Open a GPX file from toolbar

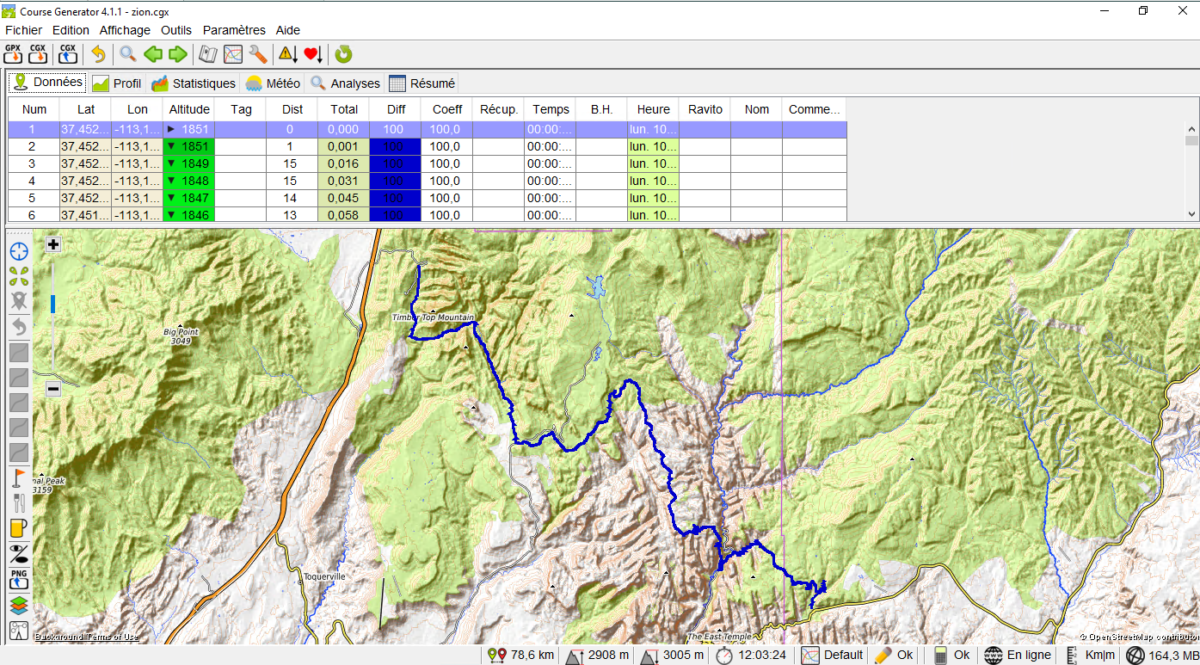14,54
